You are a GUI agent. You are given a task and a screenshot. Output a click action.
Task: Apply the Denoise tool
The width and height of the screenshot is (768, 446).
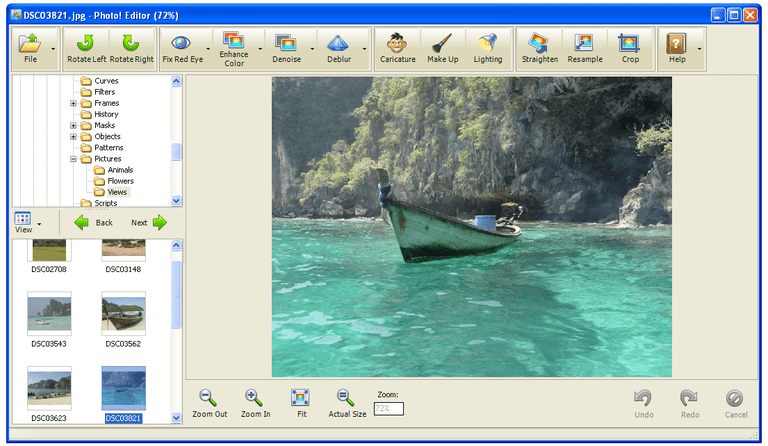[x=287, y=49]
